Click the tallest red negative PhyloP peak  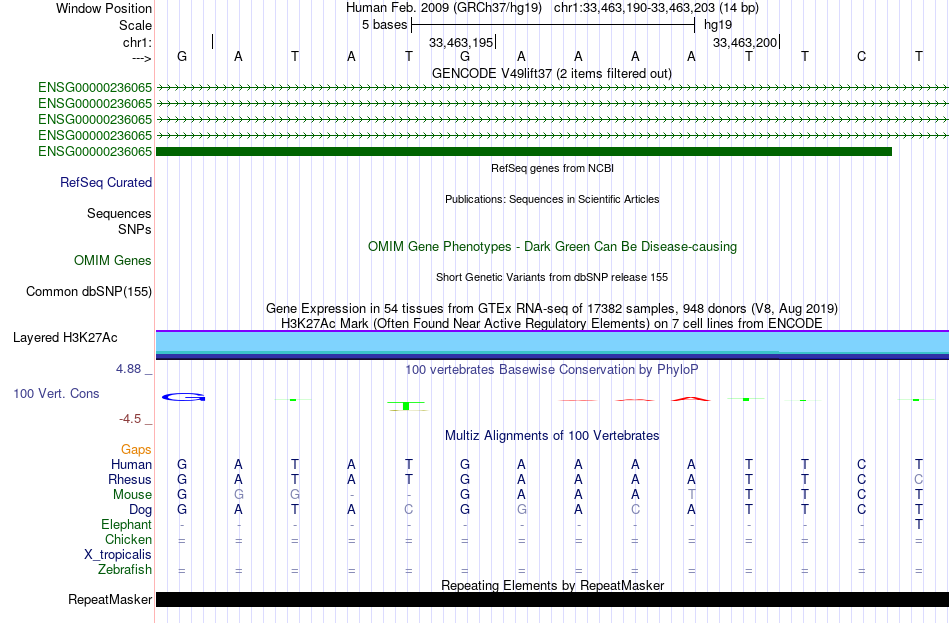point(691,399)
